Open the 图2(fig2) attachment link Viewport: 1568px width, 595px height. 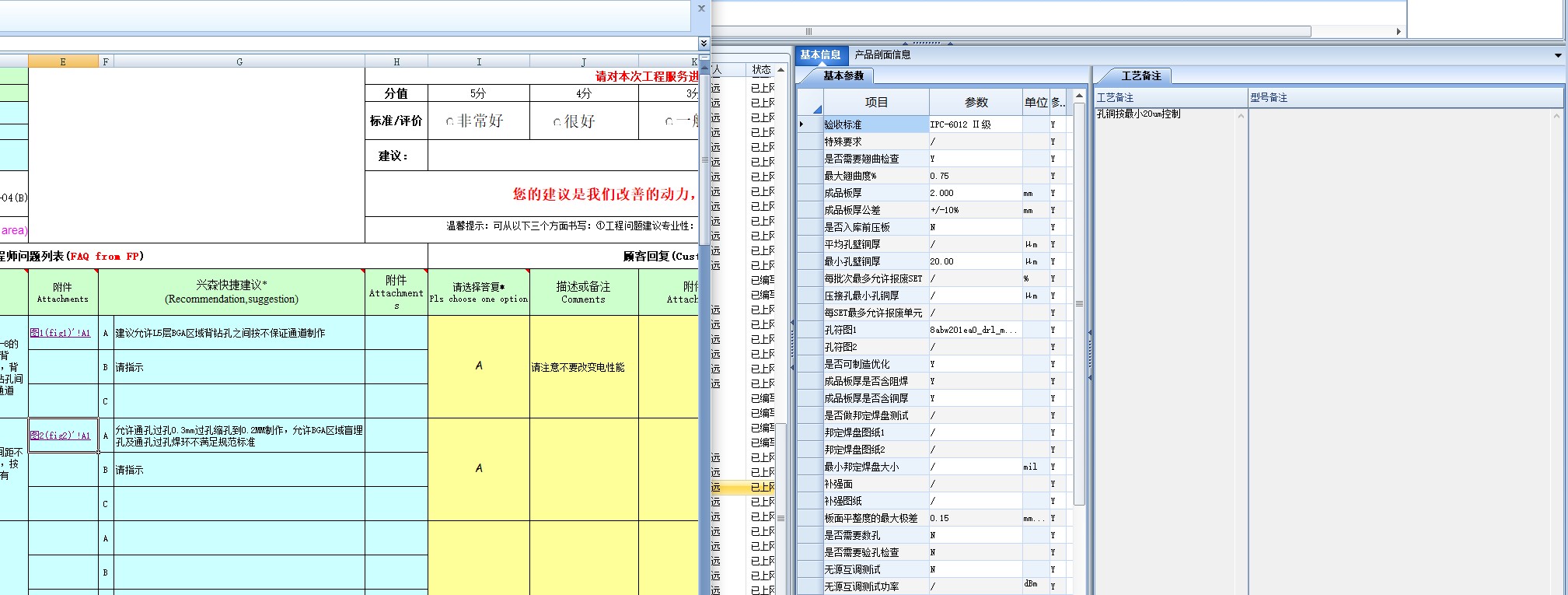(60, 436)
